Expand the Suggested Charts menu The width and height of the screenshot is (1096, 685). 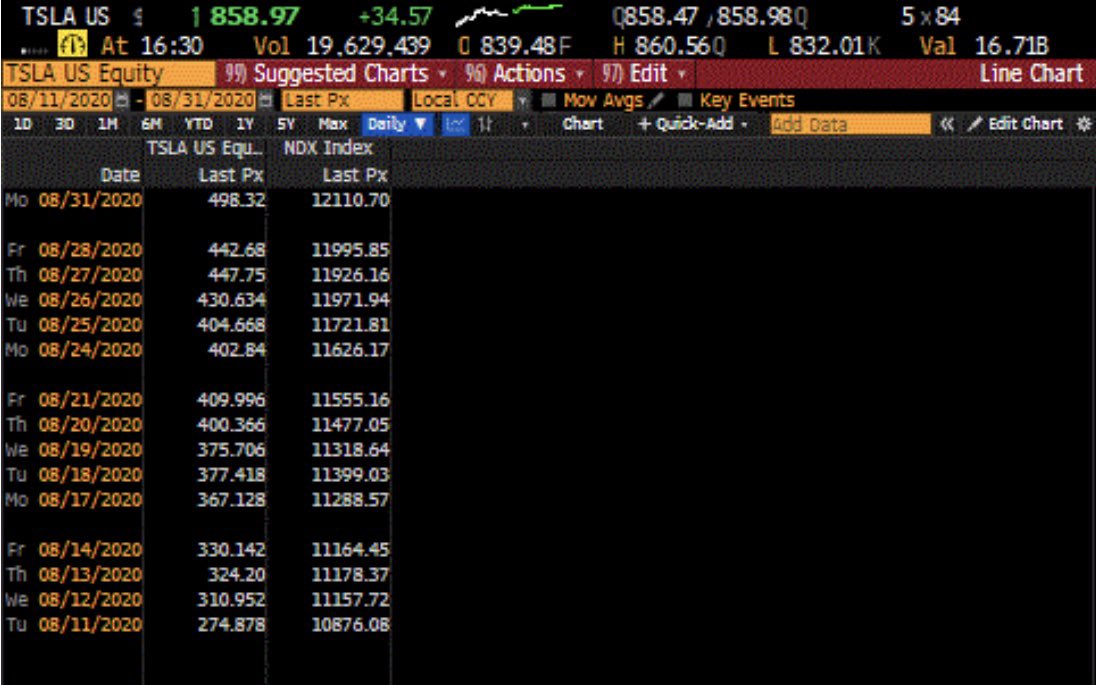[337, 73]
